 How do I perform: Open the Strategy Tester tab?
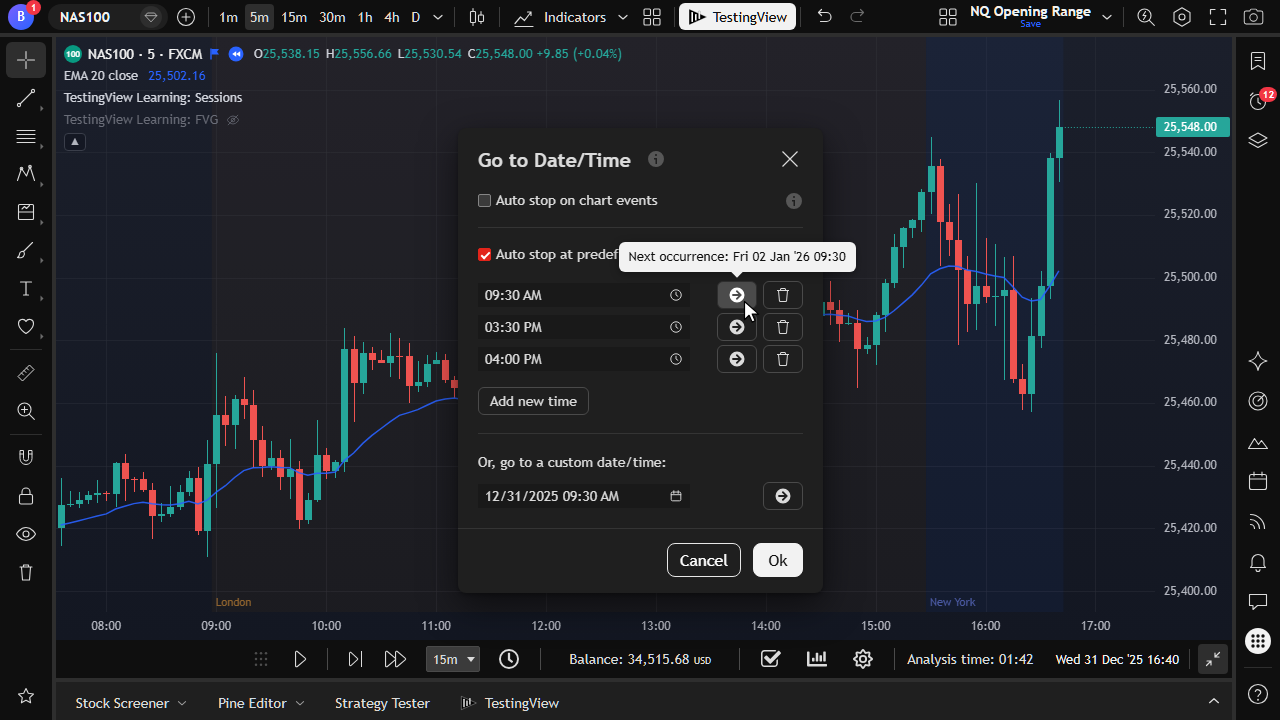click(x=382, y=703)
